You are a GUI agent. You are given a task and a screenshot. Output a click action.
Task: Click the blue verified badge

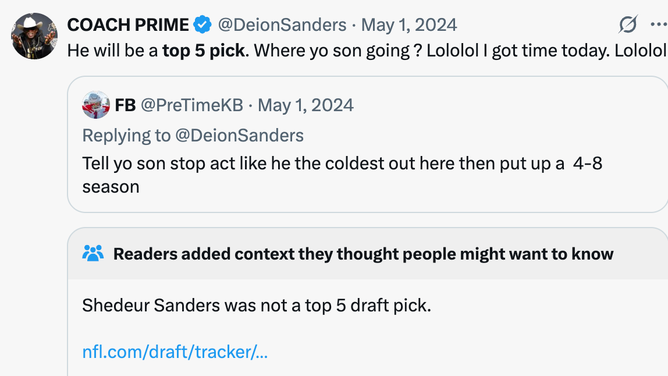(202, 24)
